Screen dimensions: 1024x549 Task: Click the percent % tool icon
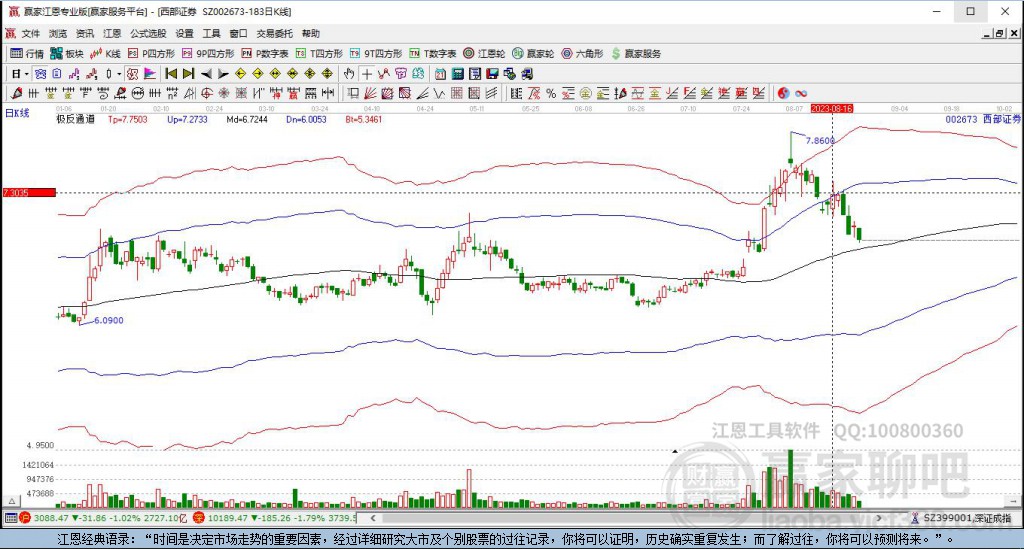[551, 93]
